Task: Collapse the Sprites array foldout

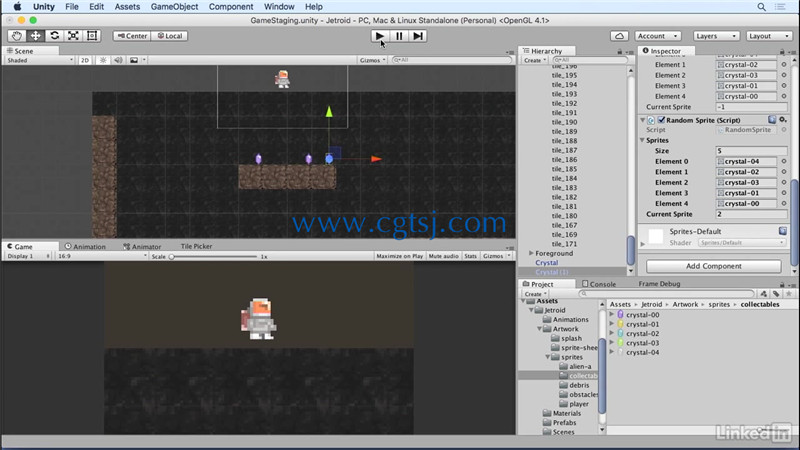Action: pos(642,140)
